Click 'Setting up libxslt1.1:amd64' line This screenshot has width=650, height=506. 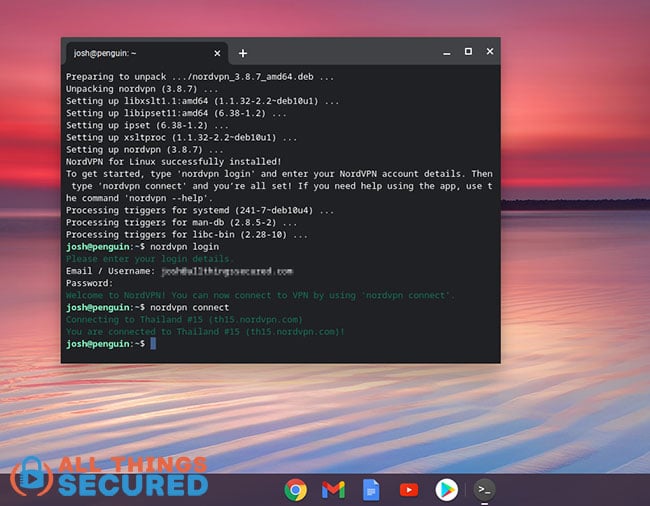(x=202, y=101)
